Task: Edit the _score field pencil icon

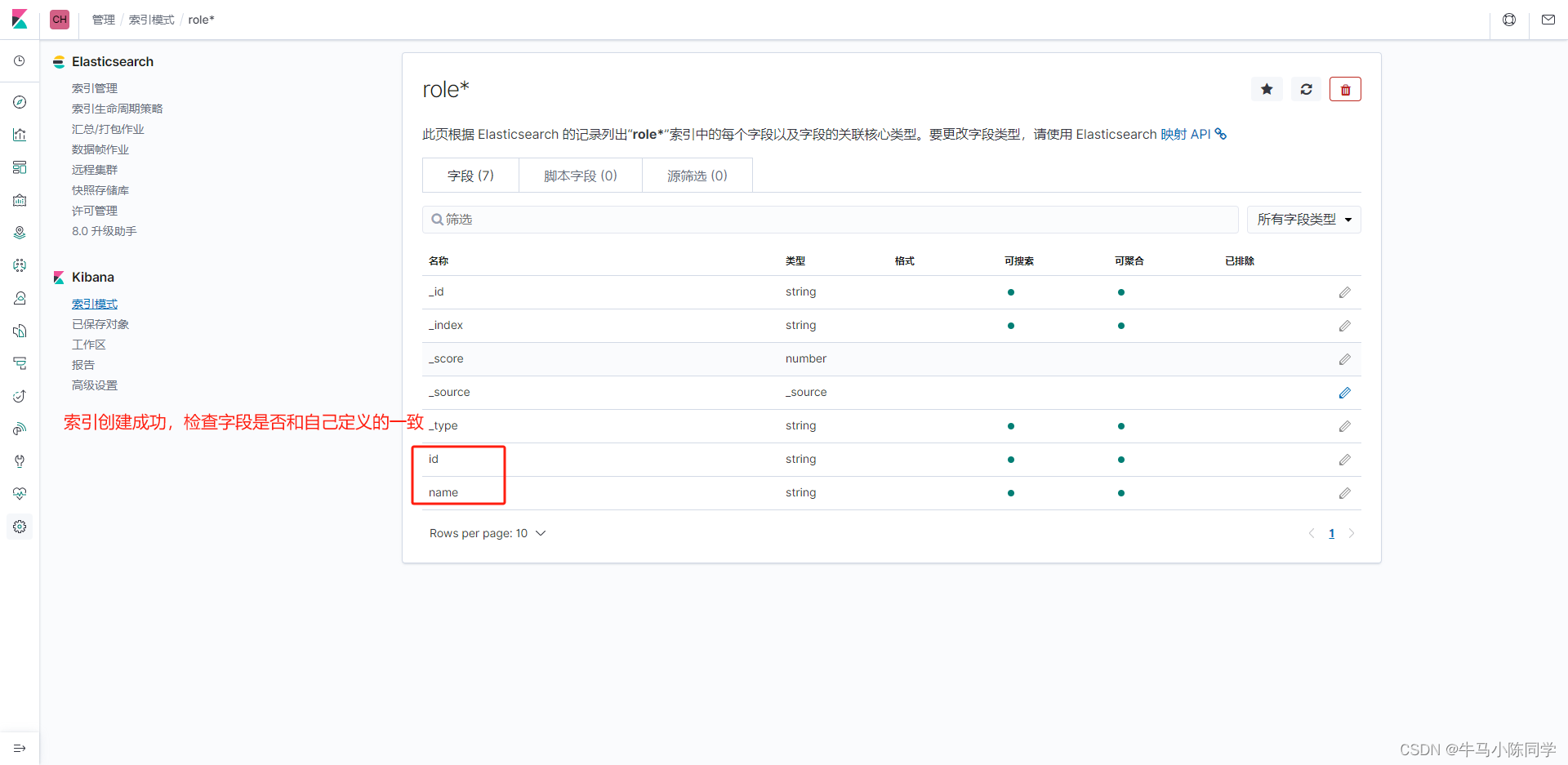Action: (1344, 359)
